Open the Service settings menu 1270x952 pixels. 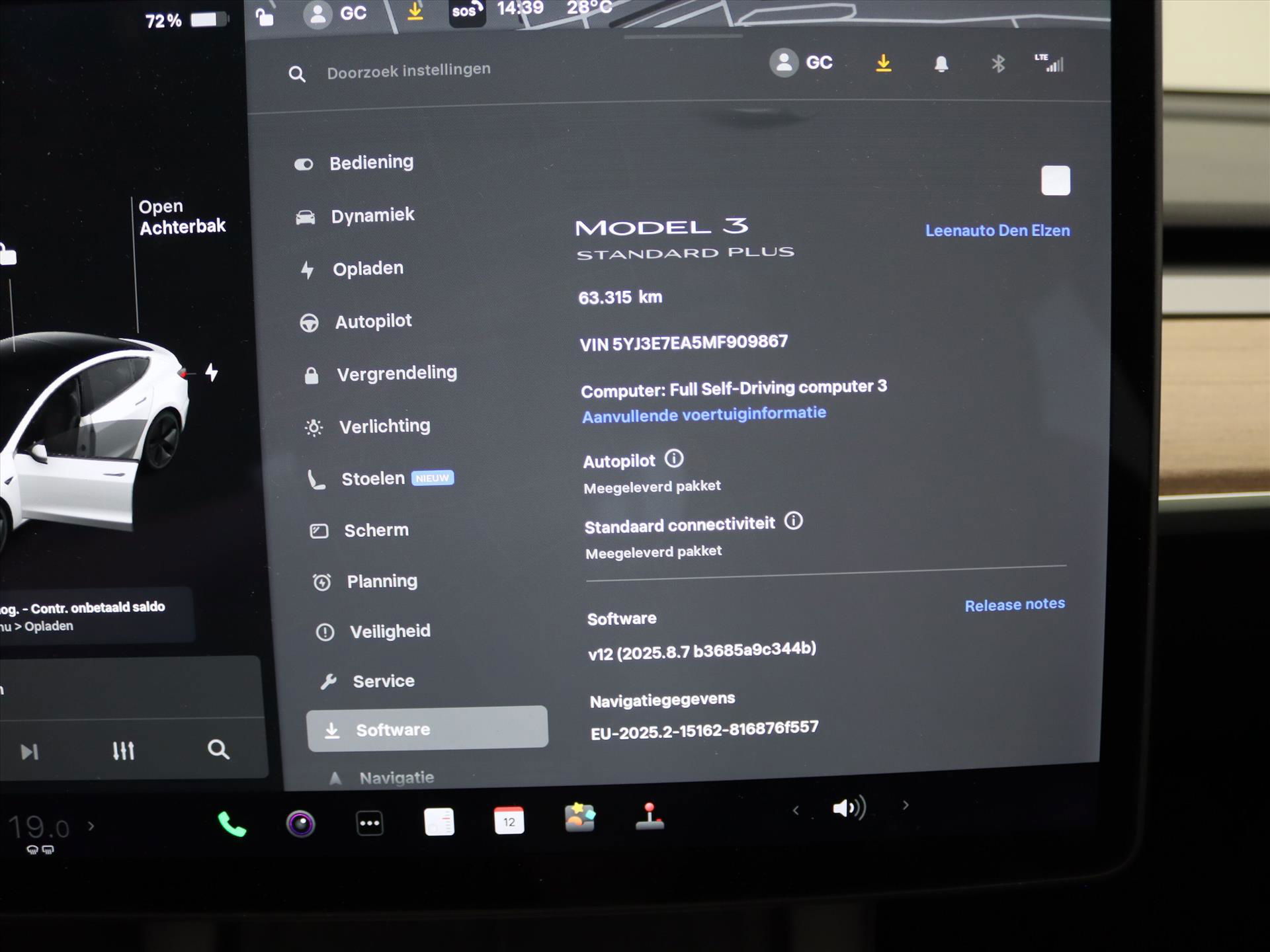[x=368, y=681]
